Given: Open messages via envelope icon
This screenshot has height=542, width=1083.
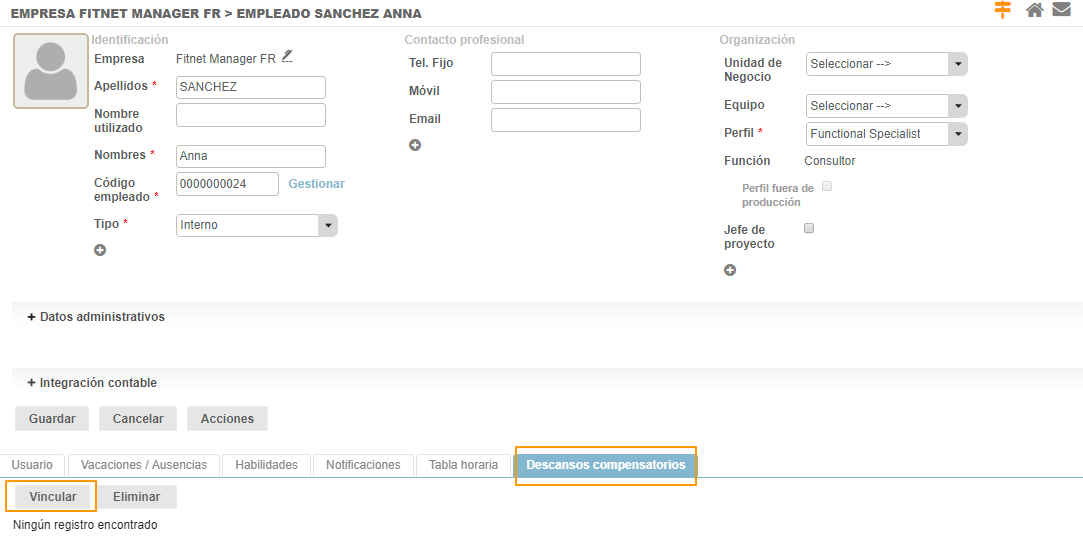Looking at the screenshot, I should pos(1061,10).
